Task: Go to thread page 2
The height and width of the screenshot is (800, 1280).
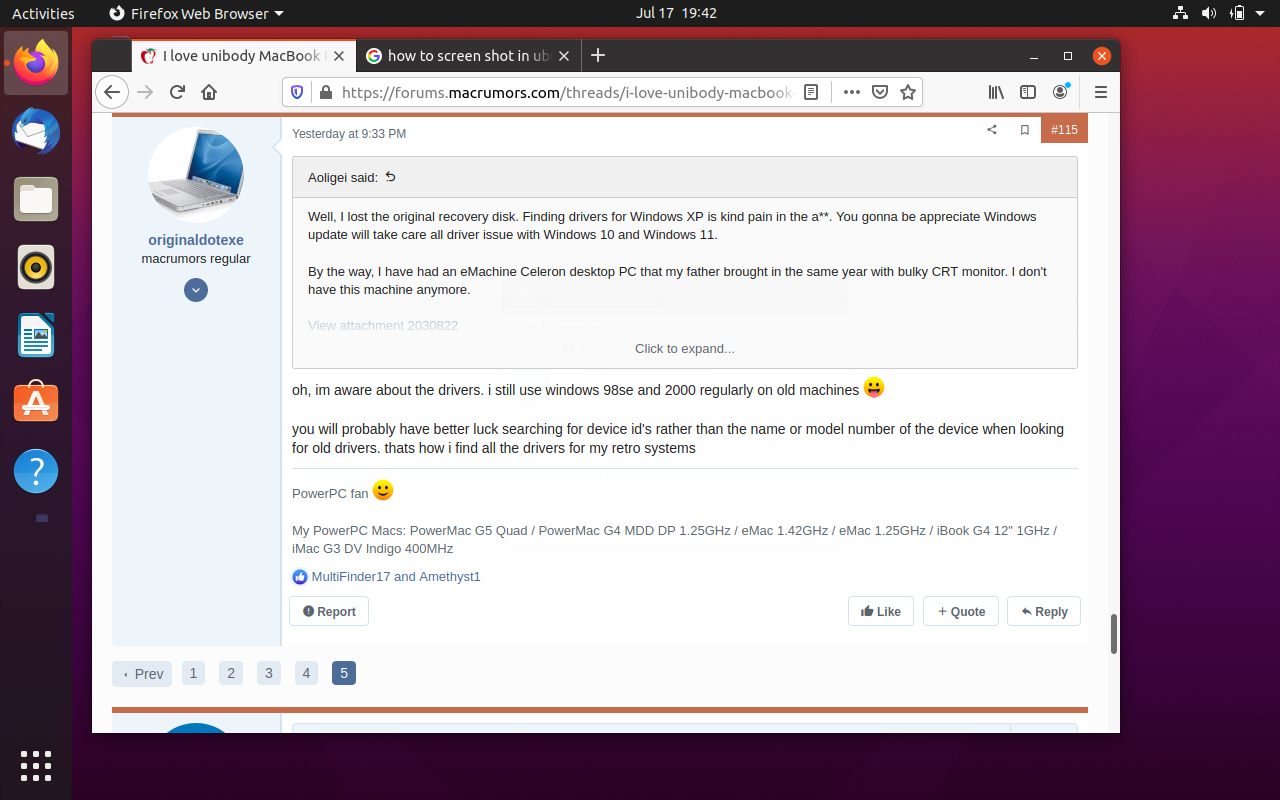Action: pos(231,673)
